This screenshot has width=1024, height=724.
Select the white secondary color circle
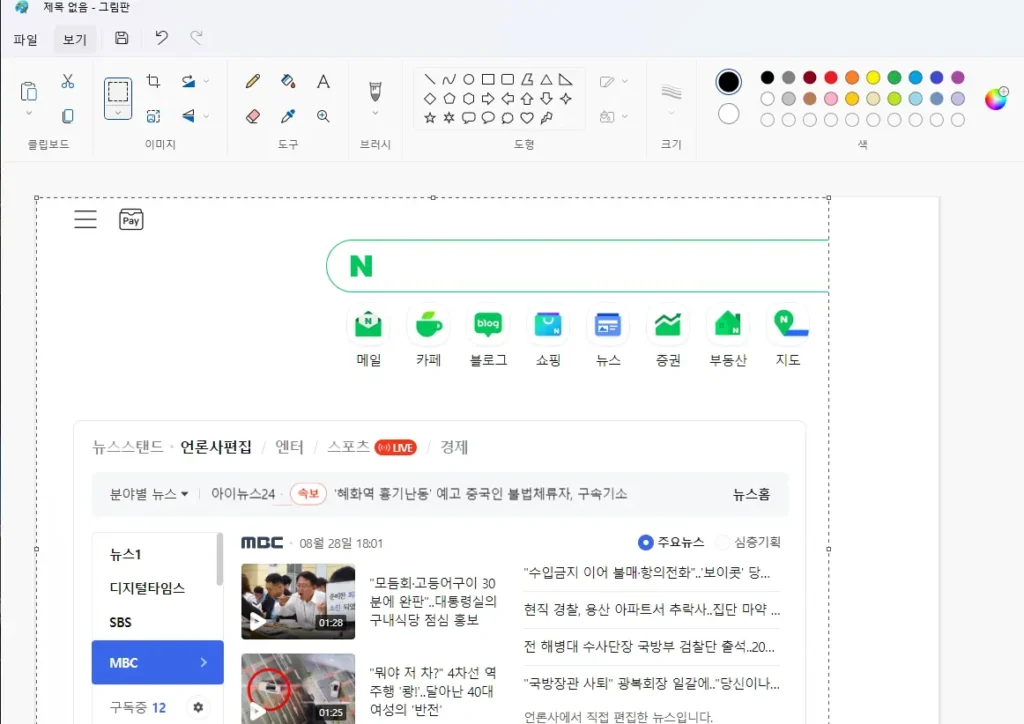[729, 114]
